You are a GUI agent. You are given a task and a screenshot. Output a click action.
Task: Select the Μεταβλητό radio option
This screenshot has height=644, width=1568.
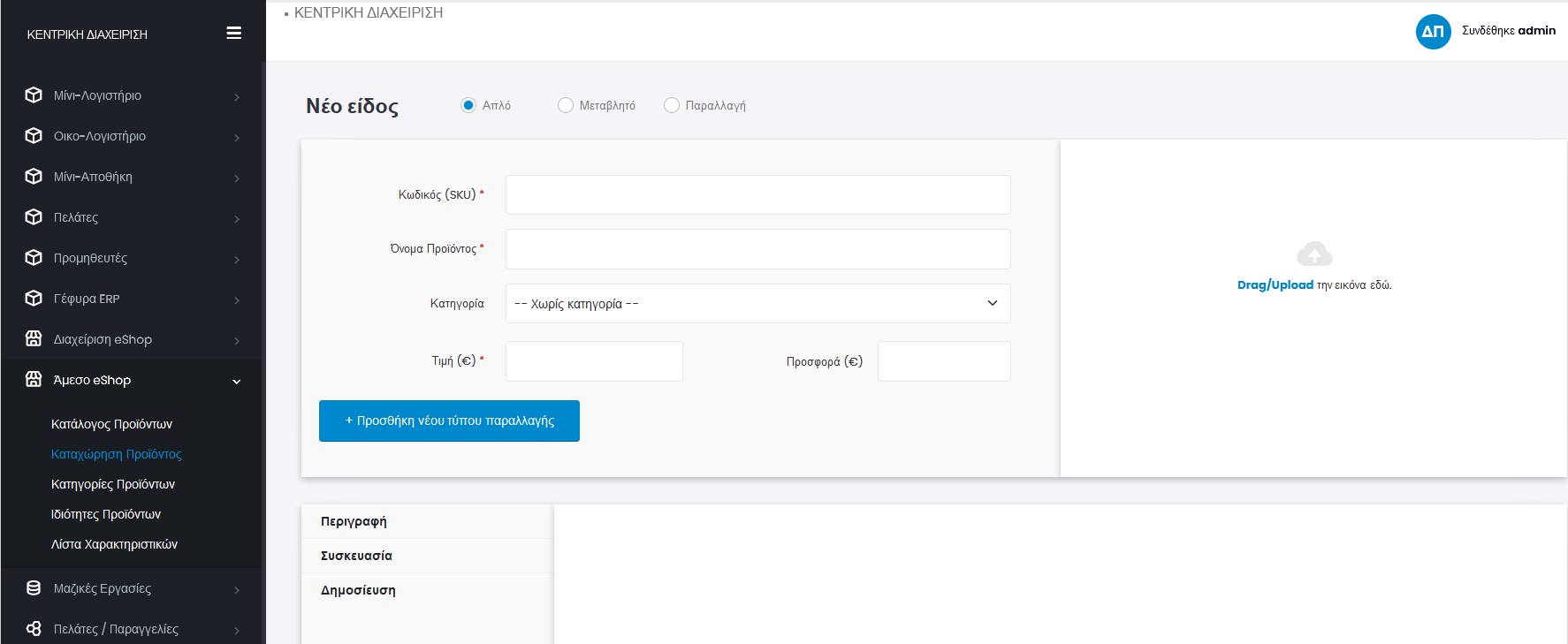pyautogui.click(x=566, y=105)
